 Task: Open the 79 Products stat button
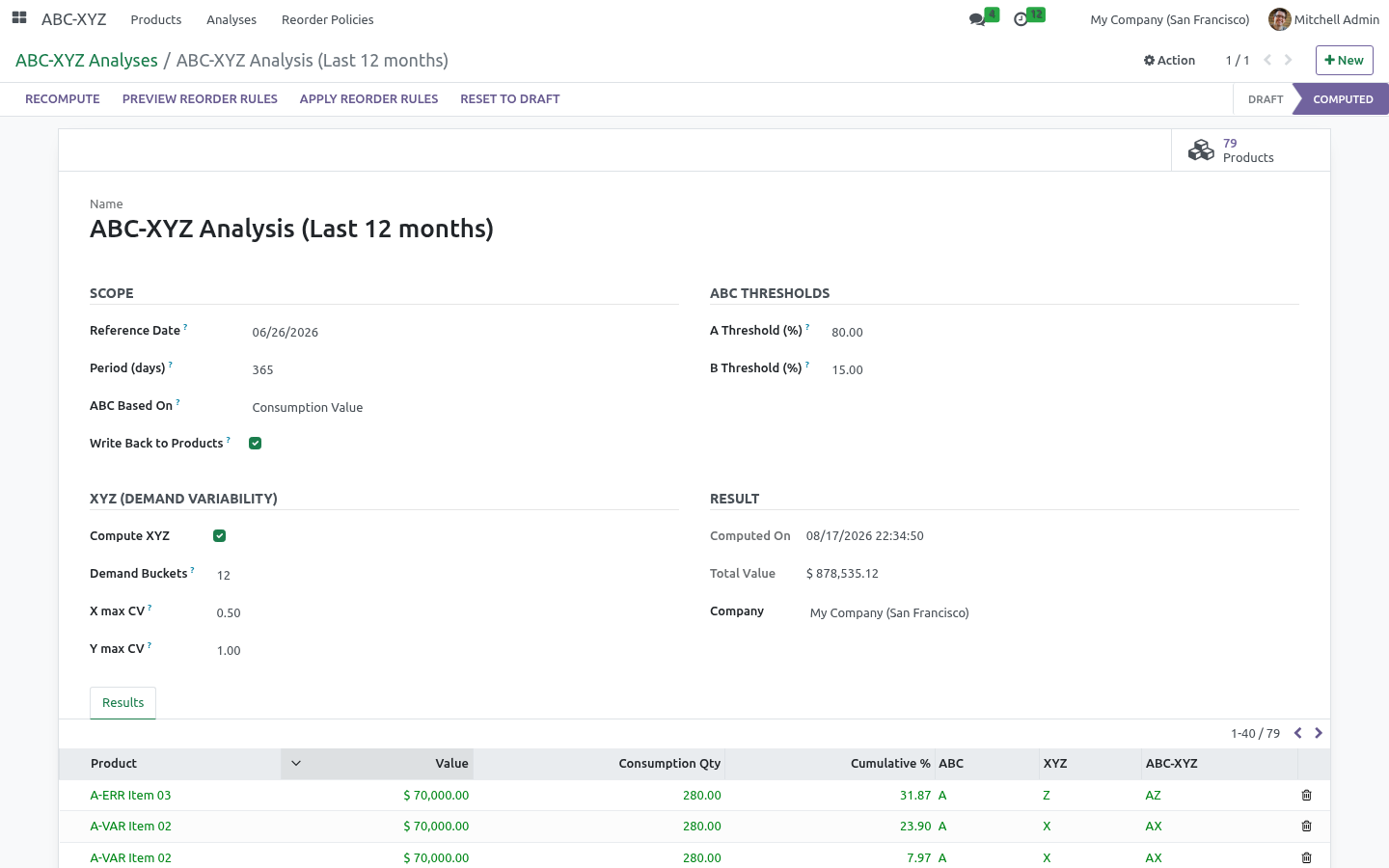pos(1250,150)
